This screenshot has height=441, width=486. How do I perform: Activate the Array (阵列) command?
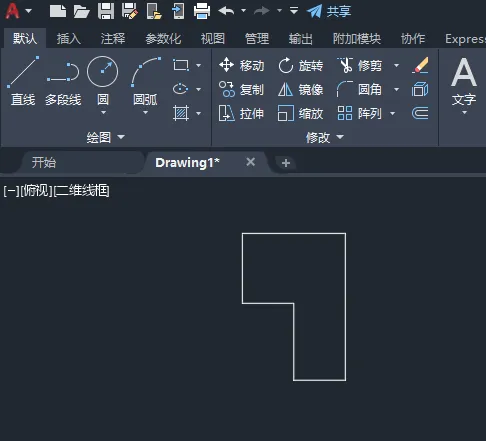(359, 113)
